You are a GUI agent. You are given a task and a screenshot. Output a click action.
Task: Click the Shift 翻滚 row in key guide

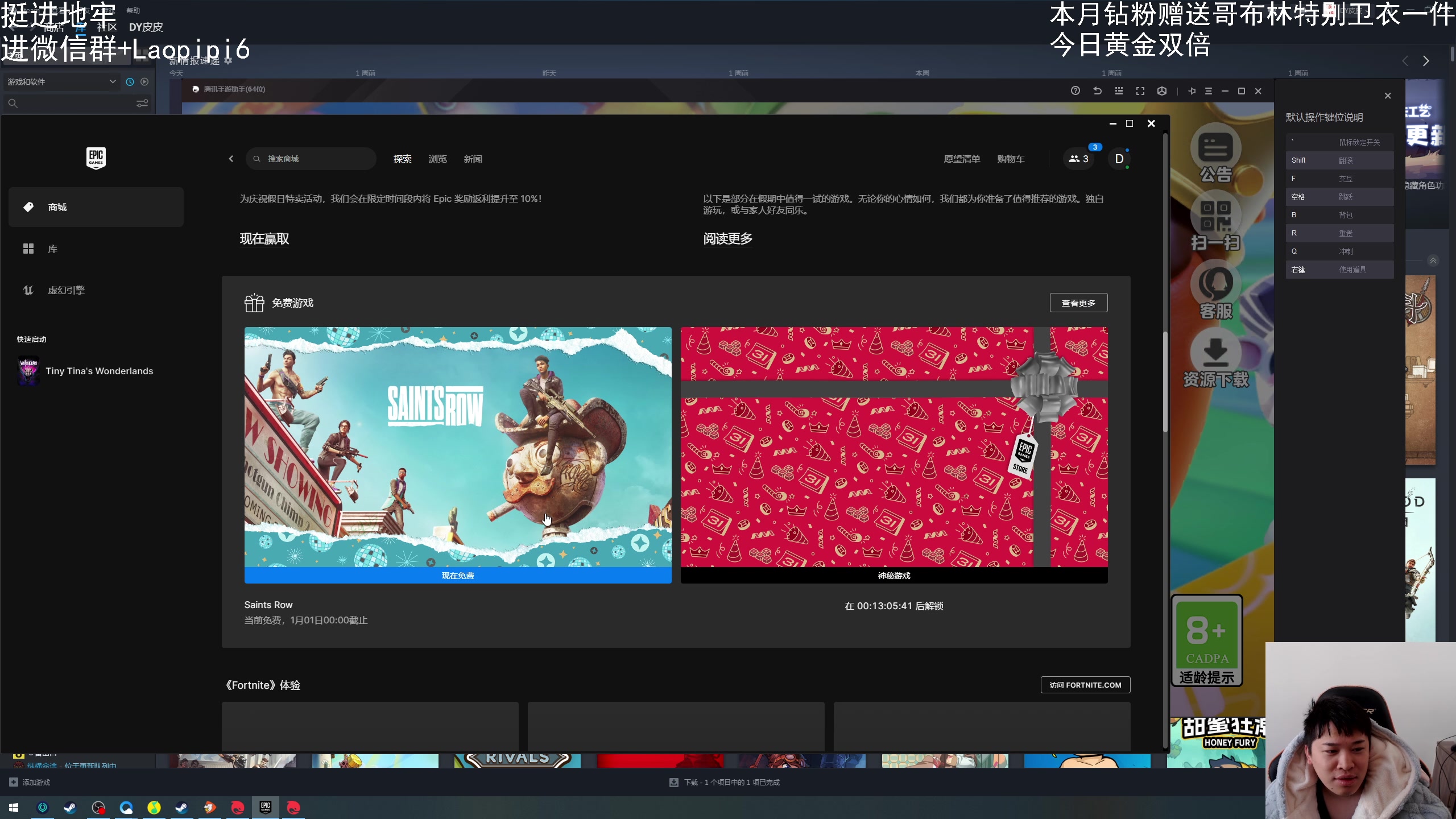pyautogui.click(x=1339, y=160)
